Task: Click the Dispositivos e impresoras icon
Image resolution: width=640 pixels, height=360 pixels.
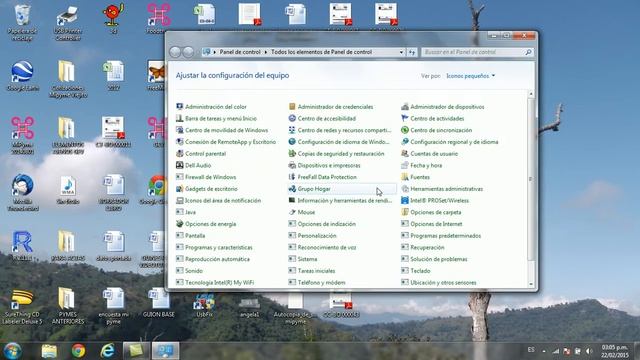Action: coord(292,165)
